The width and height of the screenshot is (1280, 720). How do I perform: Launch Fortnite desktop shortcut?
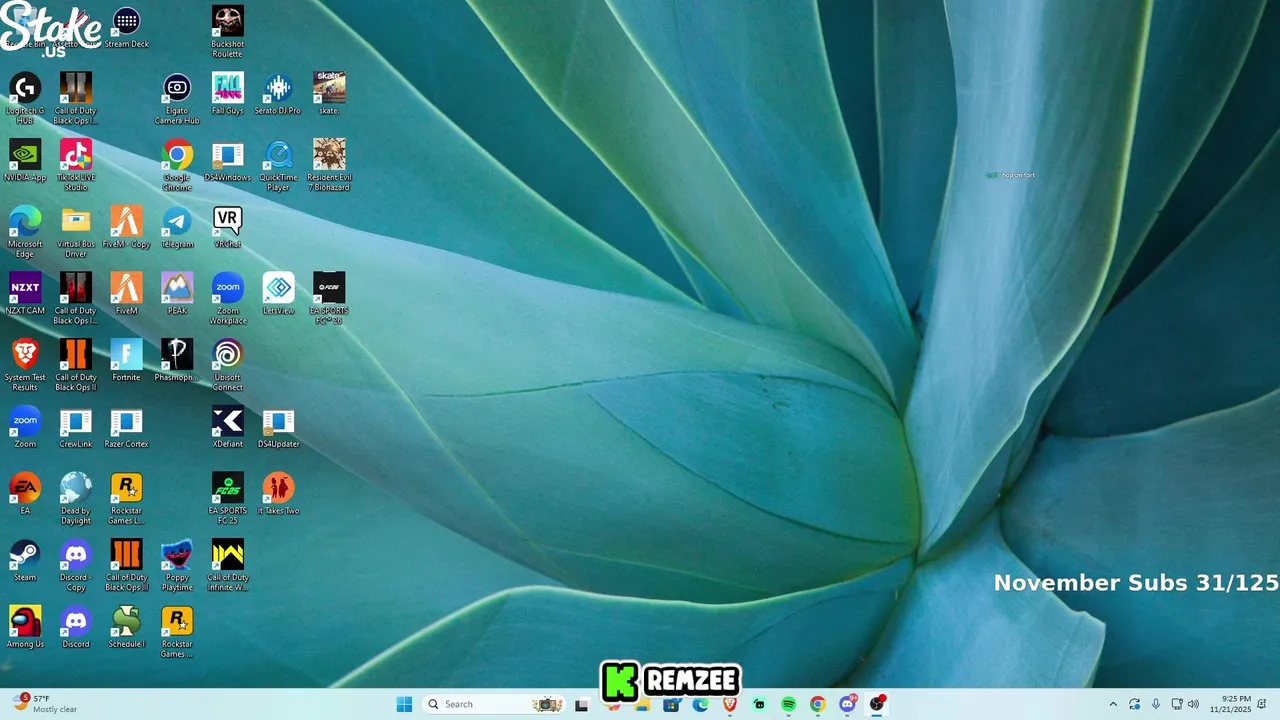pos(126,360)
